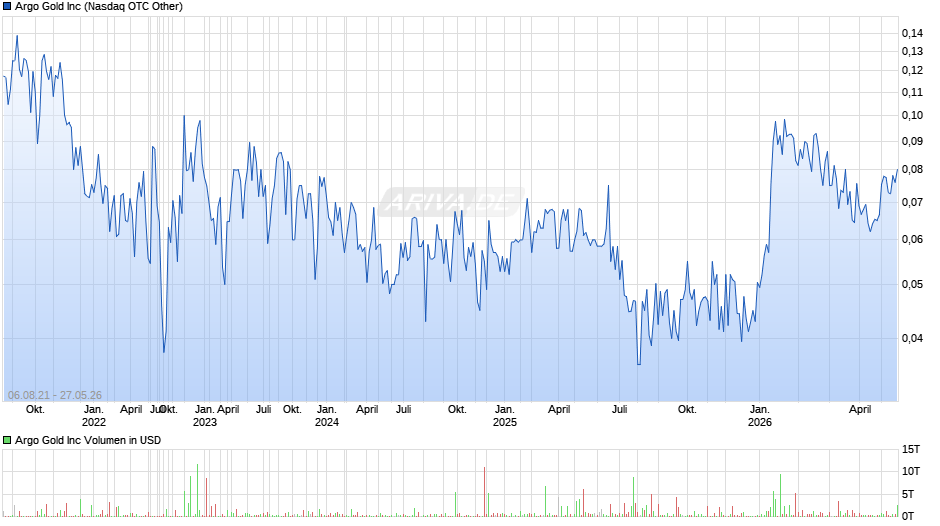Click the 'Jan. 2025' time axis label
The height and width of the screenshot is (526, 940).
click(505, 416)
